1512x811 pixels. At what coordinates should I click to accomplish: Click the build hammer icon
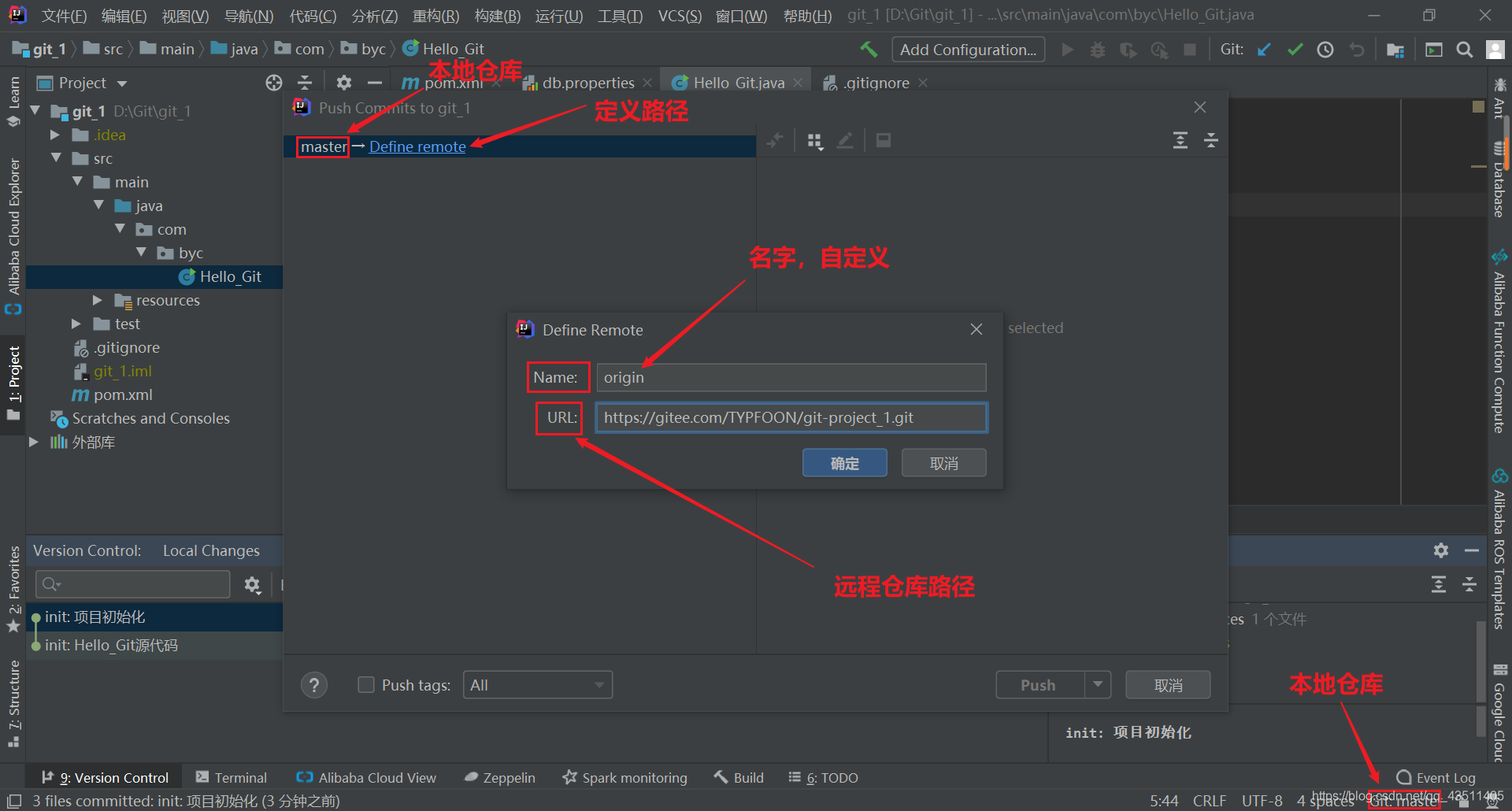pos(869,50)
